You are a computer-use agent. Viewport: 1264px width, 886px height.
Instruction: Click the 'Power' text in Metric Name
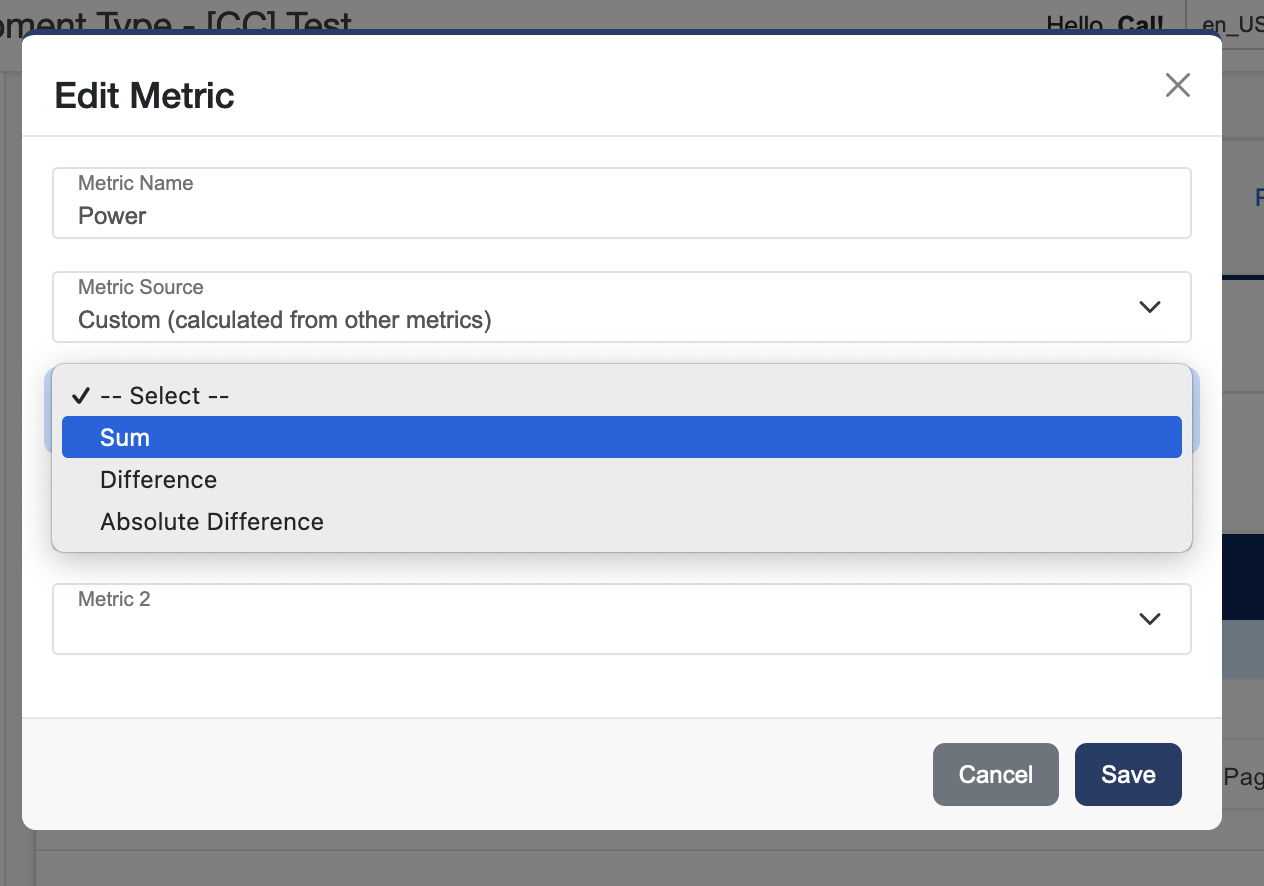[112, 216]
